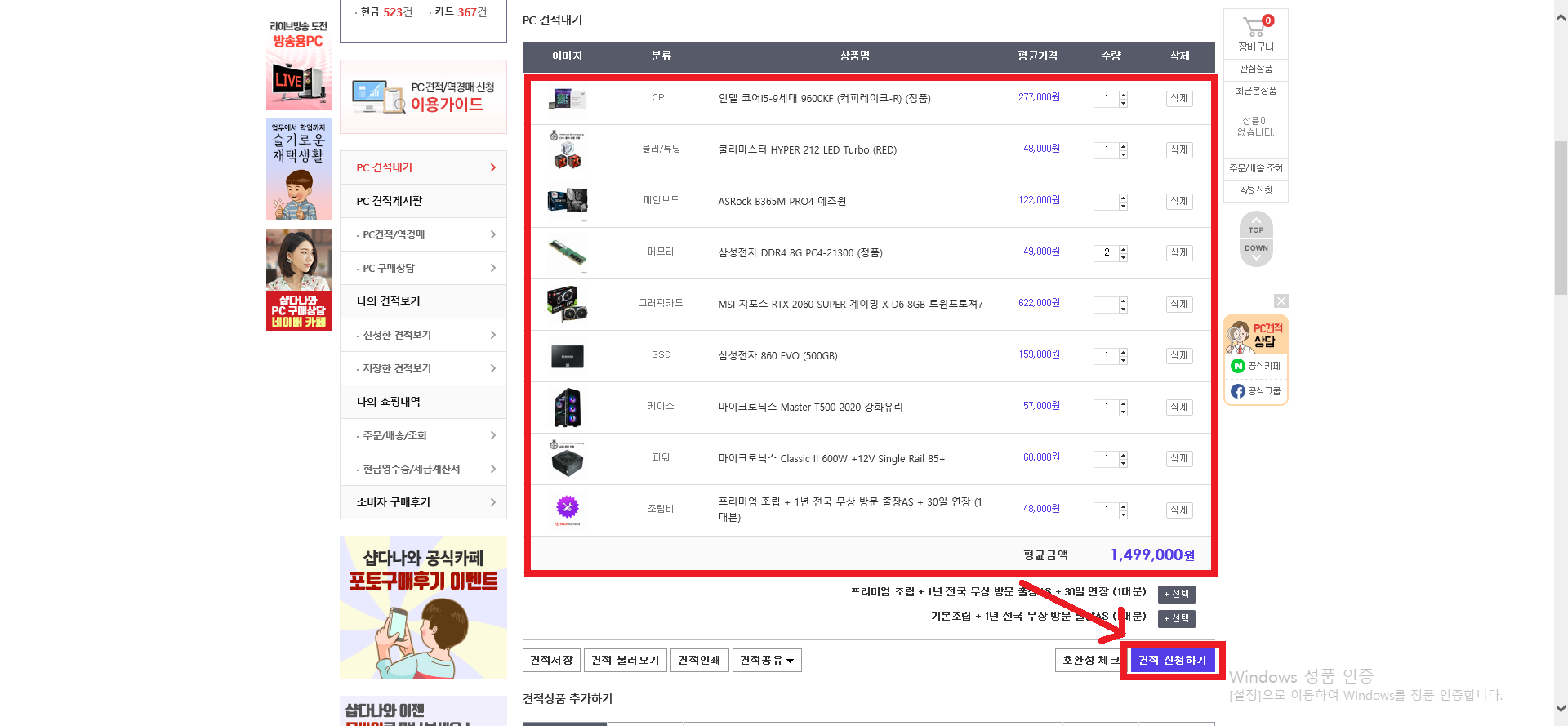Open 인텔 코어i5-9세대 9600KF product link
Viewport: 1568px width, 726px height.
[x=825, y=99]
